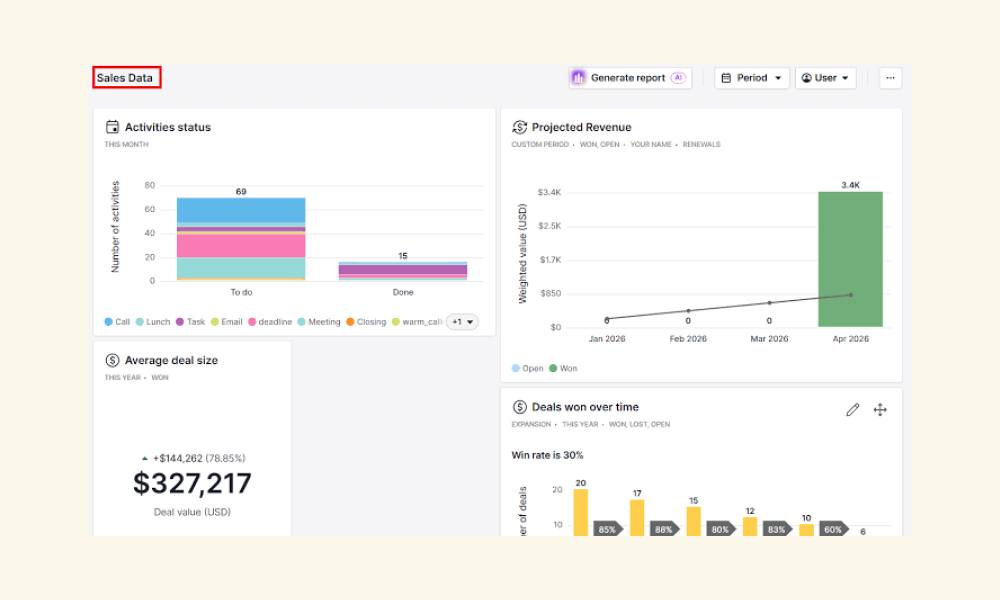This screenshot has height=600, width=1000.
Task: Click the yellow bar labeled 12
Action: click(750, 527)
